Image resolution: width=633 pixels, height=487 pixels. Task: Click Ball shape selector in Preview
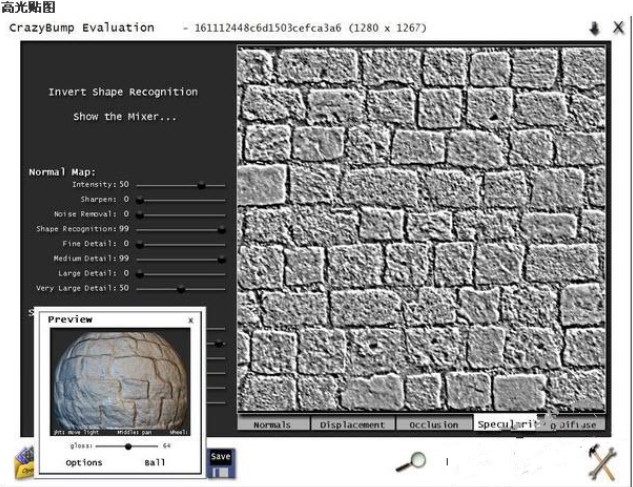[155, 462]
